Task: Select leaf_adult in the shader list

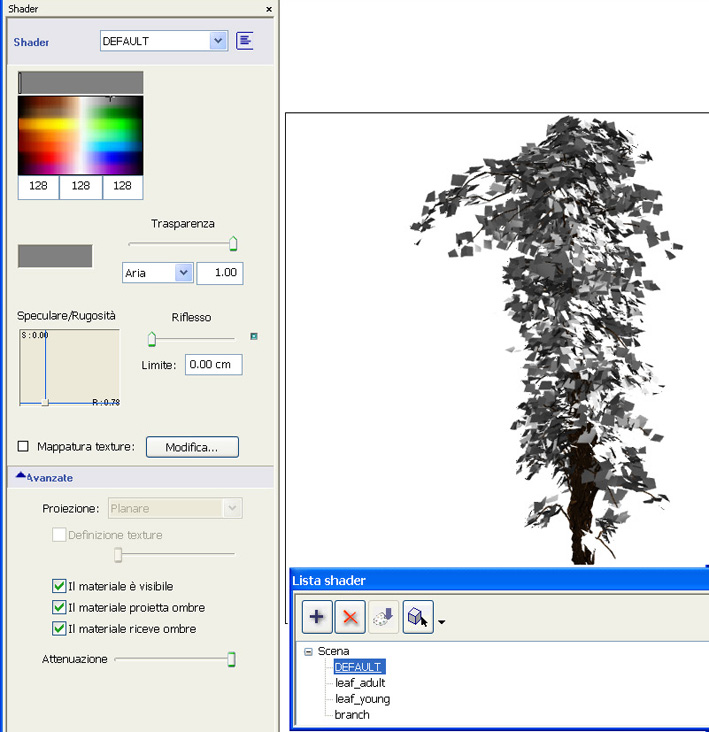Action: point(360,683)
